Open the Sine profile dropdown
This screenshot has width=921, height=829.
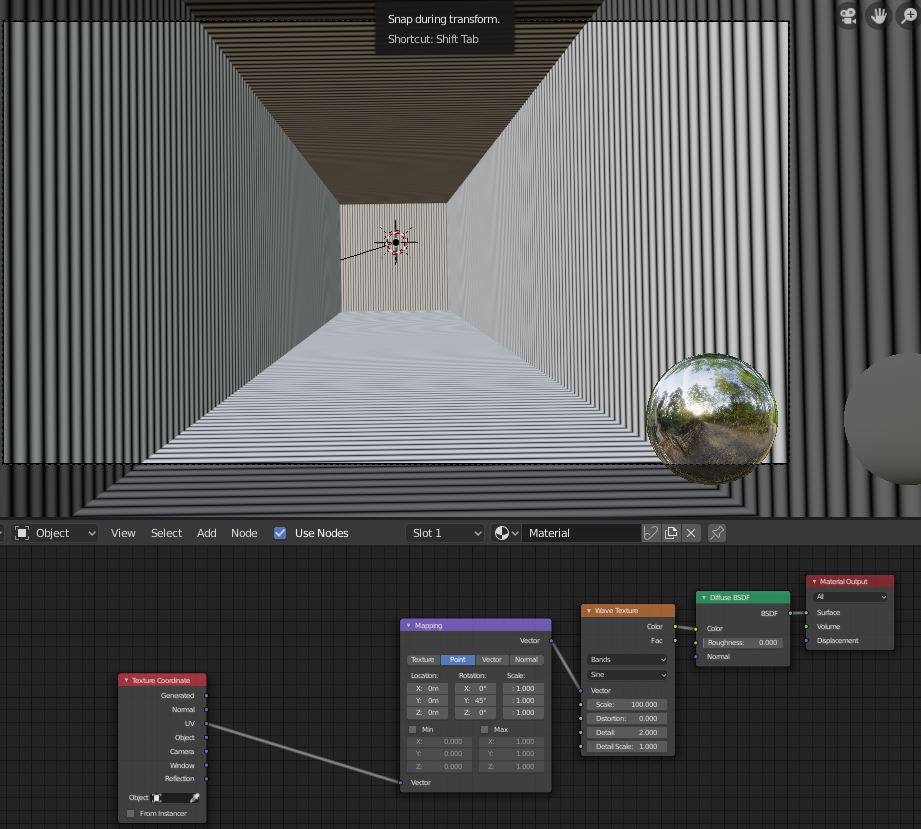click(627, 674)
